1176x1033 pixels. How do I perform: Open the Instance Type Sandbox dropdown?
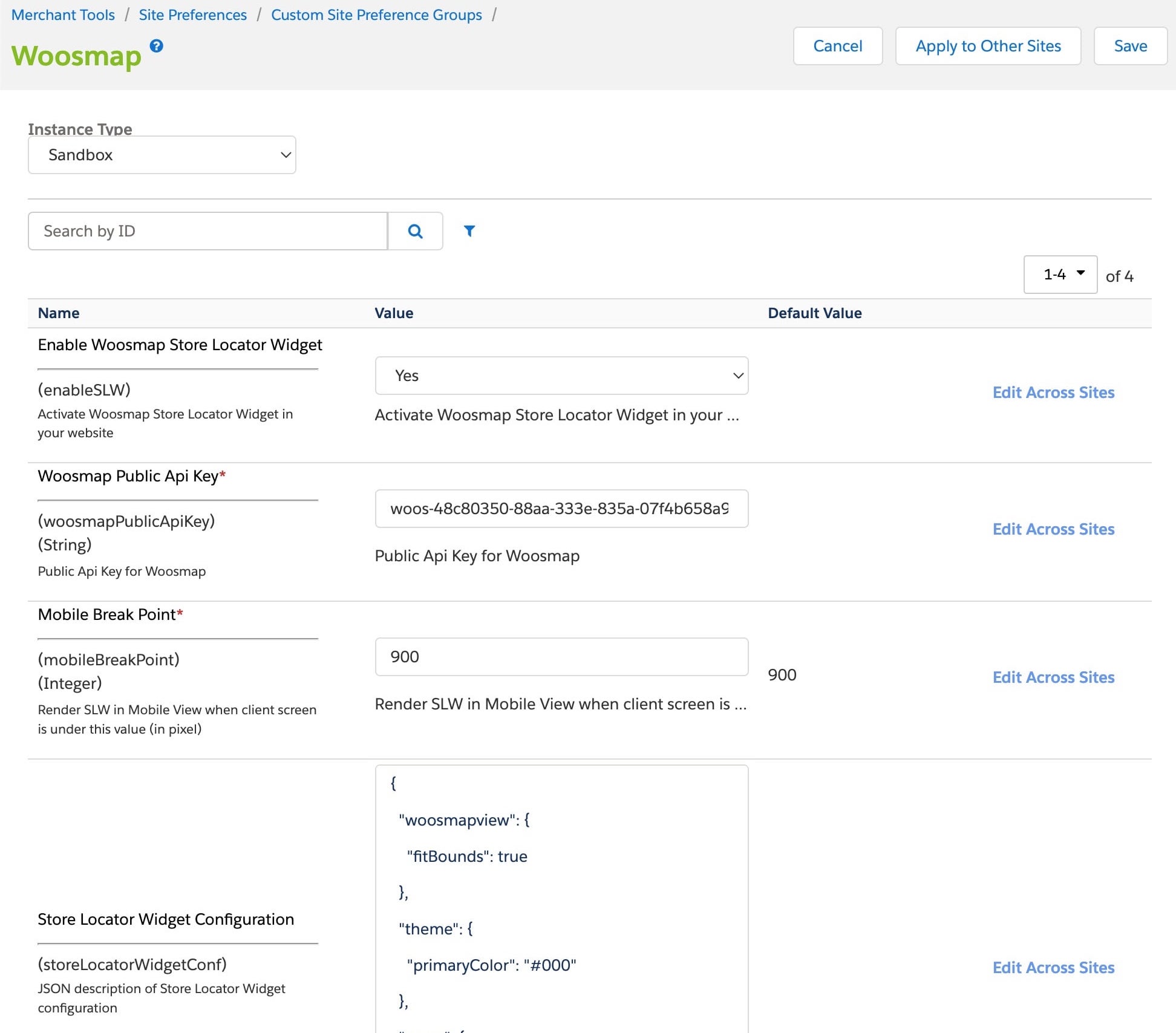(162, 155)
